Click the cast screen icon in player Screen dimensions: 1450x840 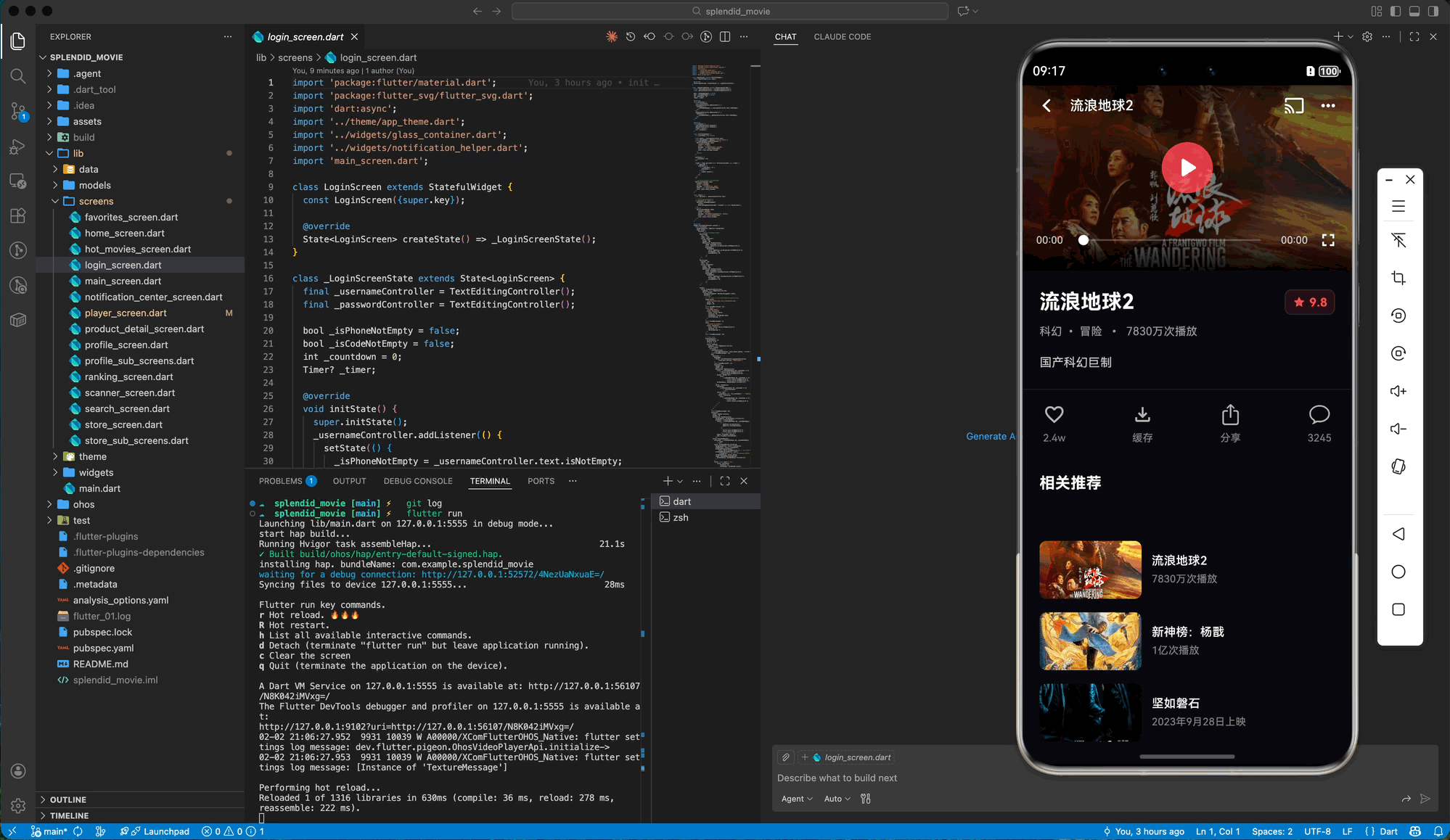[x=1293, y=106]
